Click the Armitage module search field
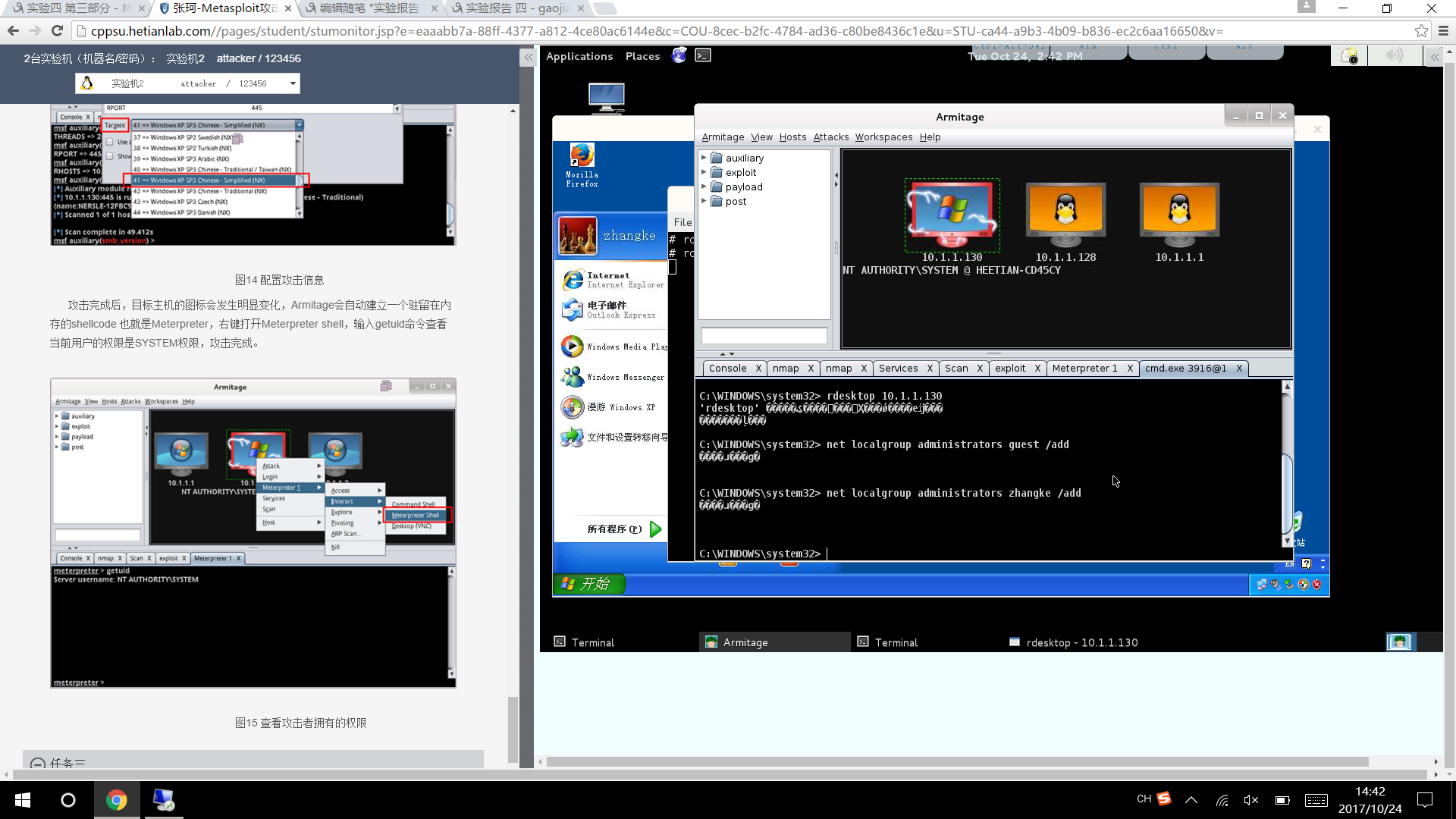 pyautogui.click(x=764, y=336)
